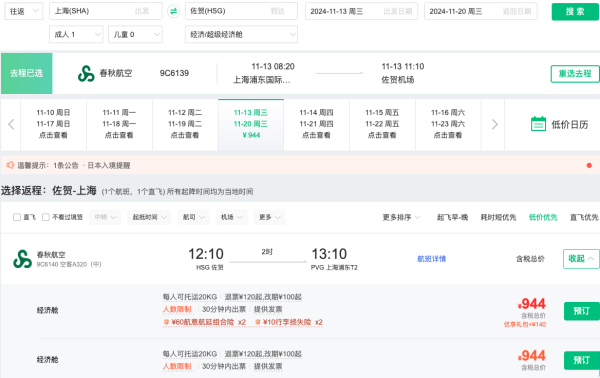
Task: Select date tab 11-16 周六 / 11-23 周六
Action: pos(448,124)
